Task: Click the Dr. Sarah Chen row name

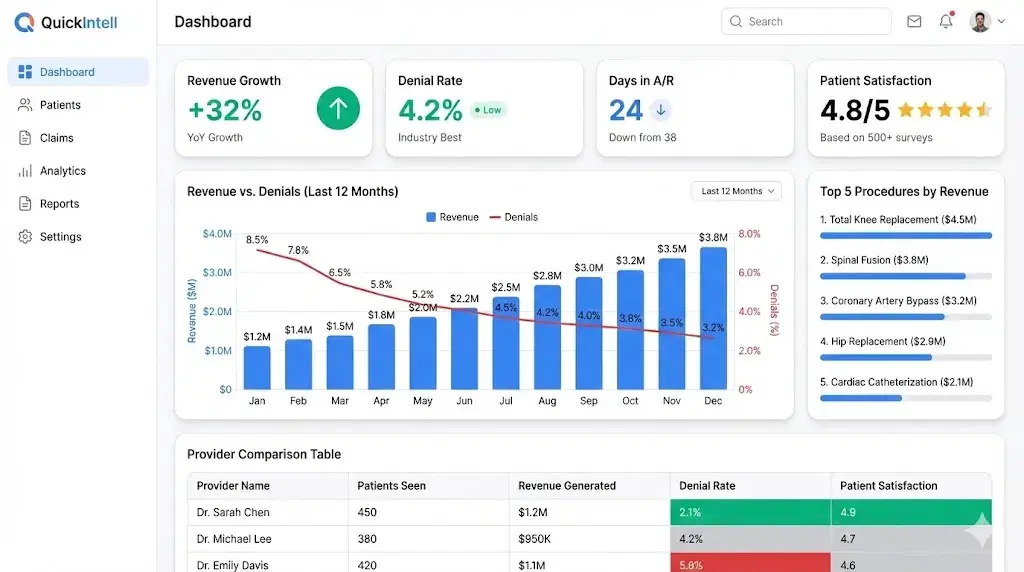Action: [x=233, y=513]
